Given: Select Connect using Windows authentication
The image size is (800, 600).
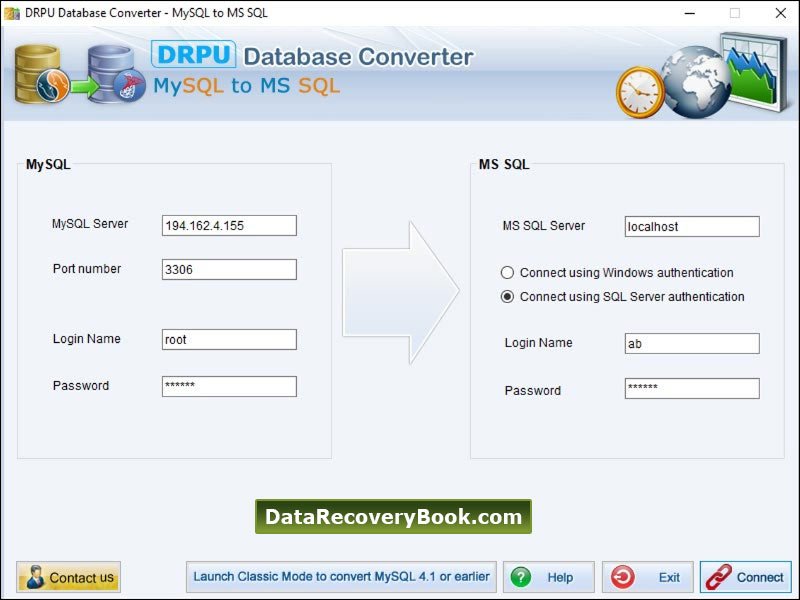Looking at the screenshot, I should point(511,272).
